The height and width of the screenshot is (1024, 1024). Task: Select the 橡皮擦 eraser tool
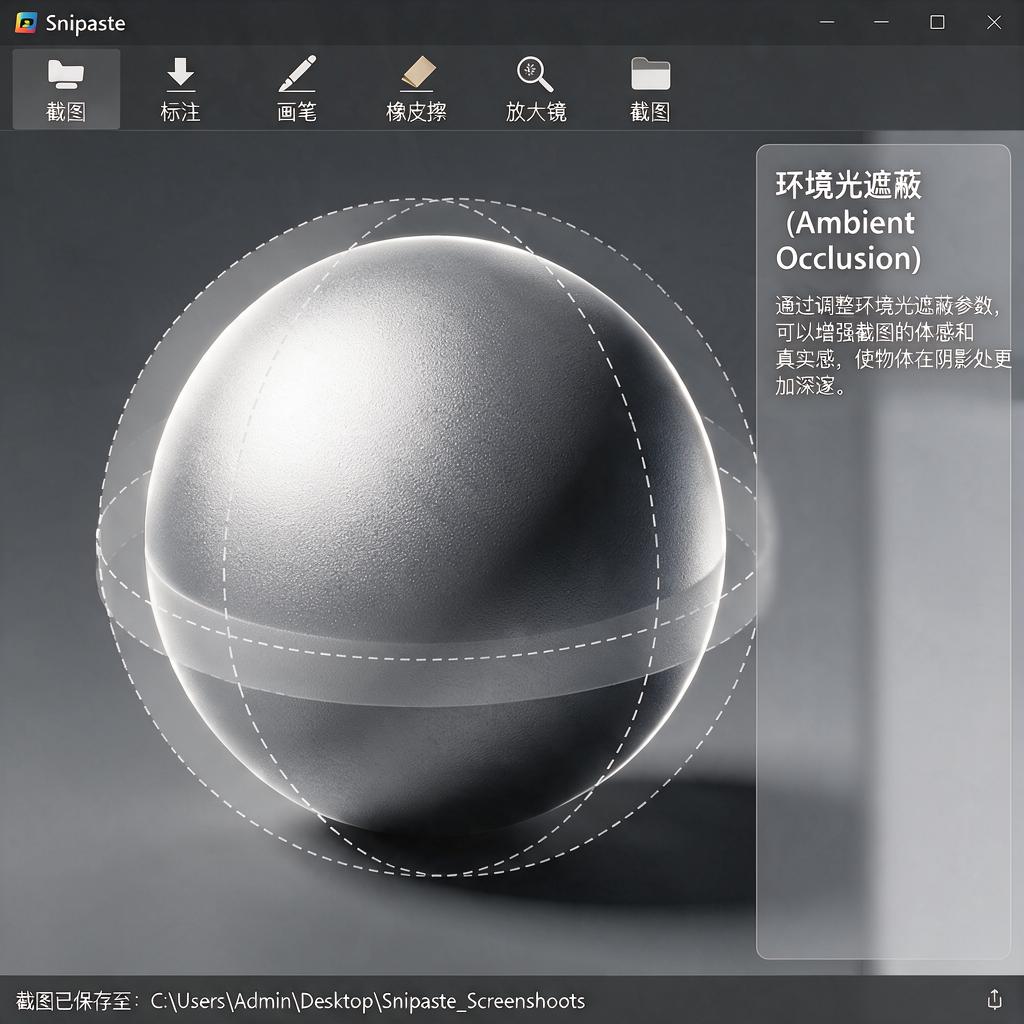[417, 89]
